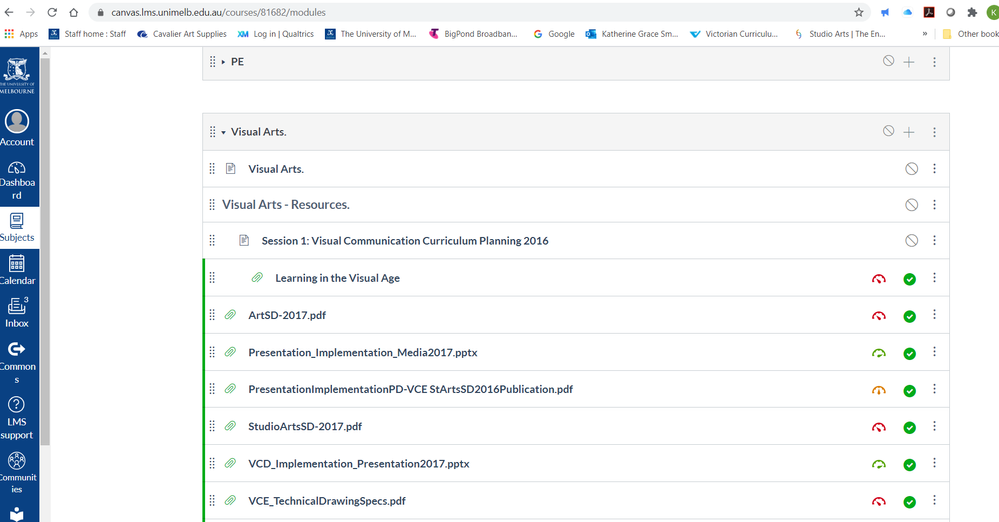Image resolution: width=999 pixels, height=522 pixels.
Task: Add item to Visual Arts module
Action: pos(909,132)
